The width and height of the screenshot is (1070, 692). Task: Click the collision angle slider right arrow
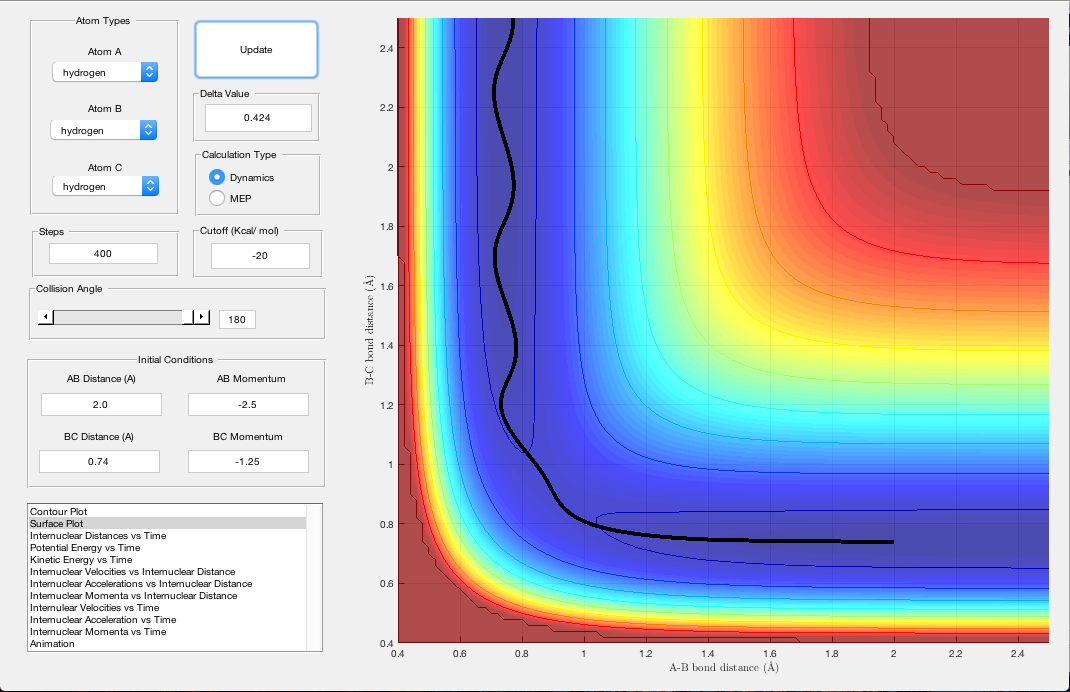[x=202, y=317]
